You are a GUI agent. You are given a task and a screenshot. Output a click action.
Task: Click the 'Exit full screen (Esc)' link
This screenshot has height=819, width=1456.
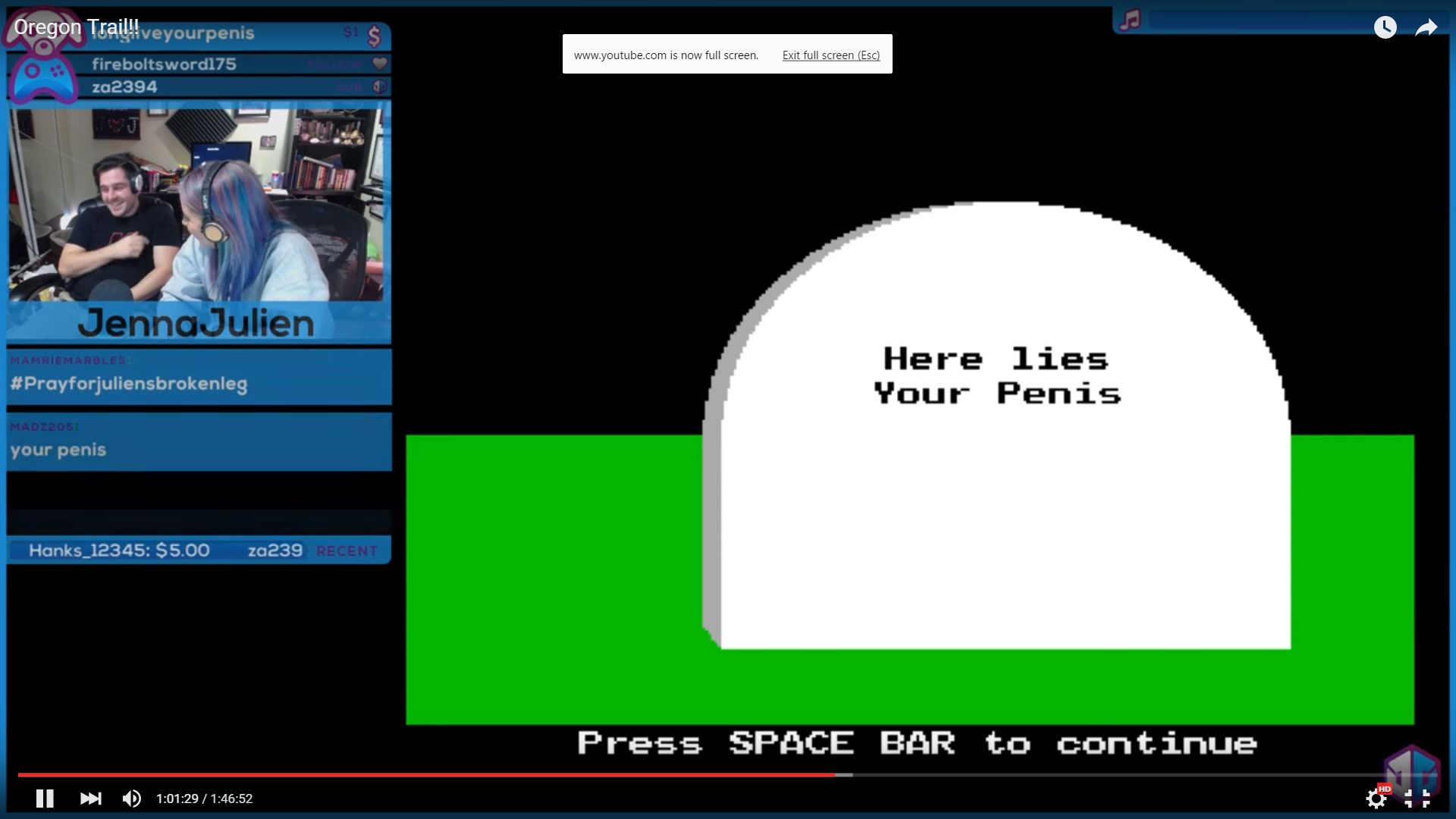830,55
